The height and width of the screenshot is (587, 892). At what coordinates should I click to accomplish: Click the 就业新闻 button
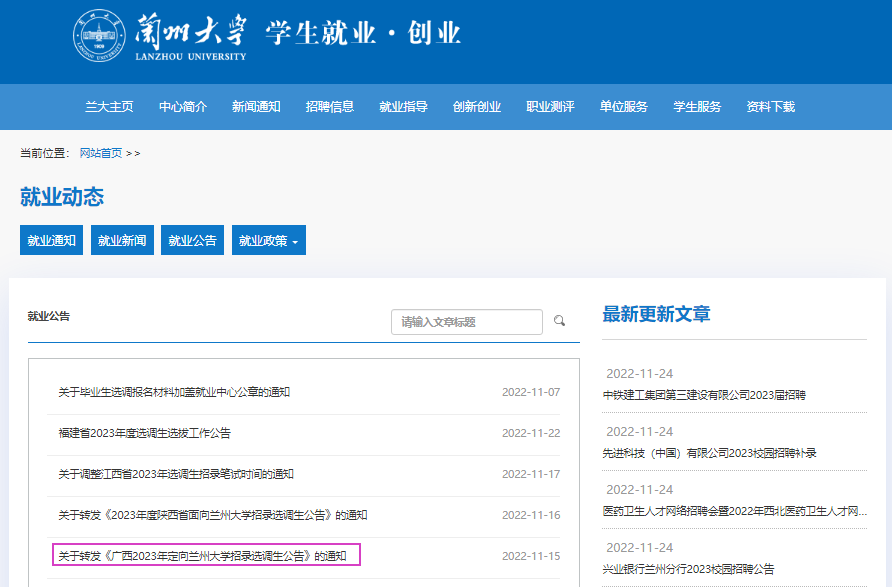click(x=122, y=240)
